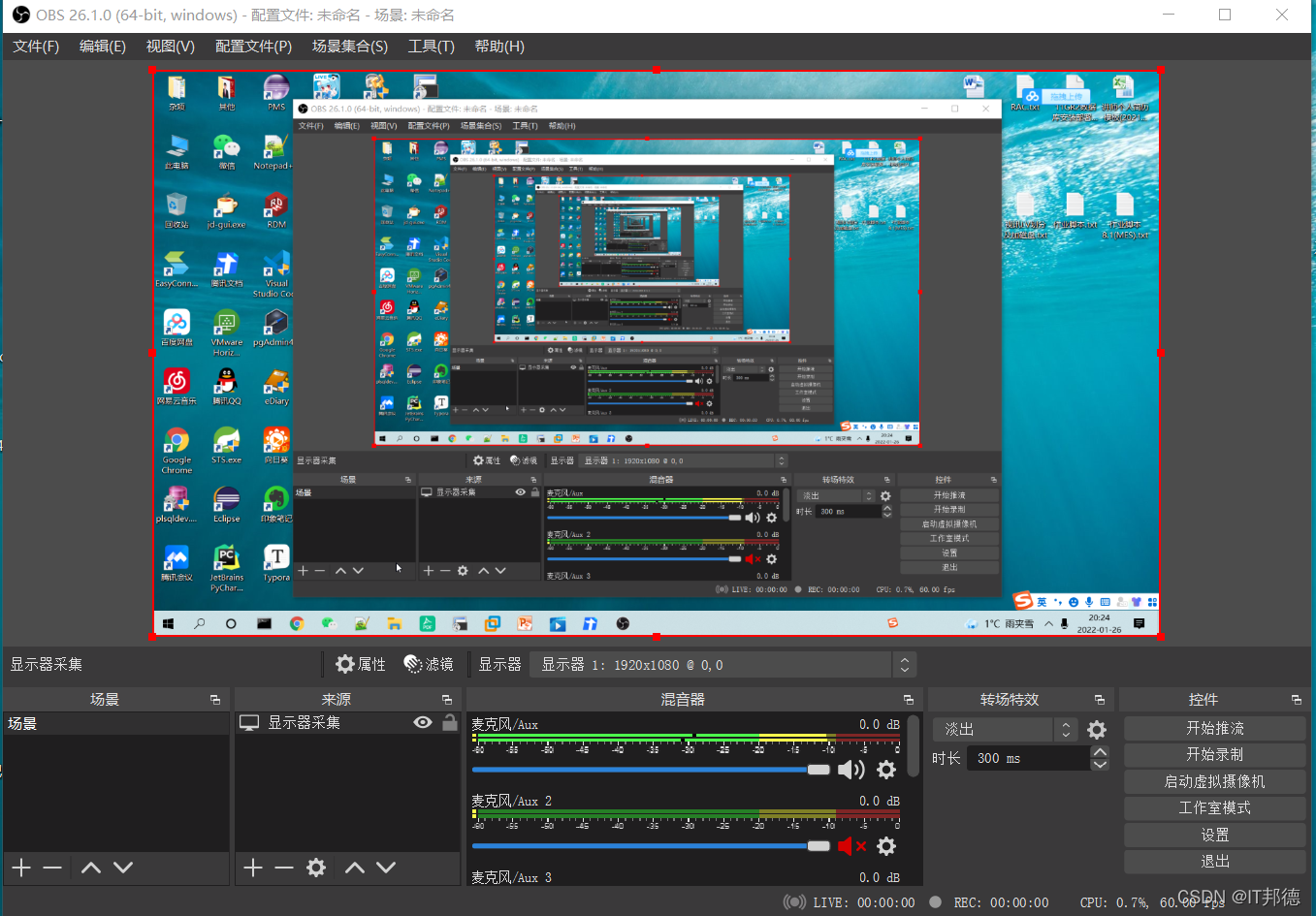Click the Typora icon in preview desktop

pyautogui.click(x=276, y=563)
